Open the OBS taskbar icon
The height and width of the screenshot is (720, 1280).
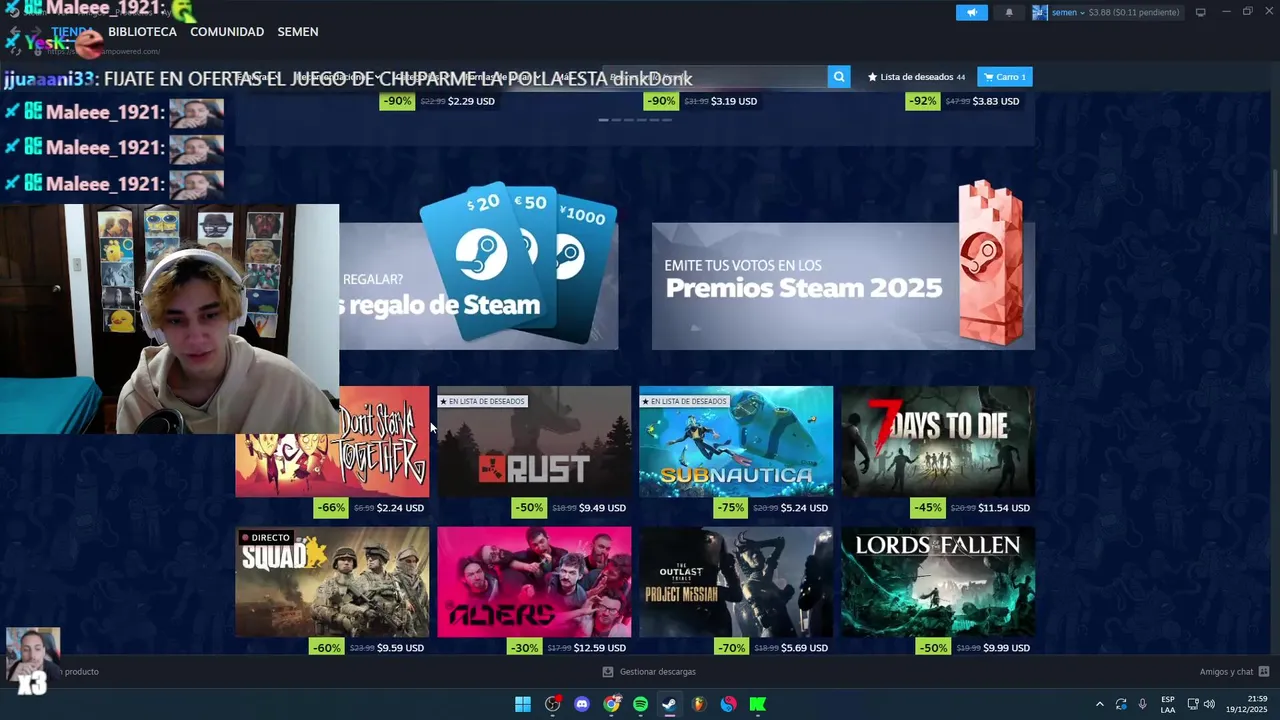point(553,704)
